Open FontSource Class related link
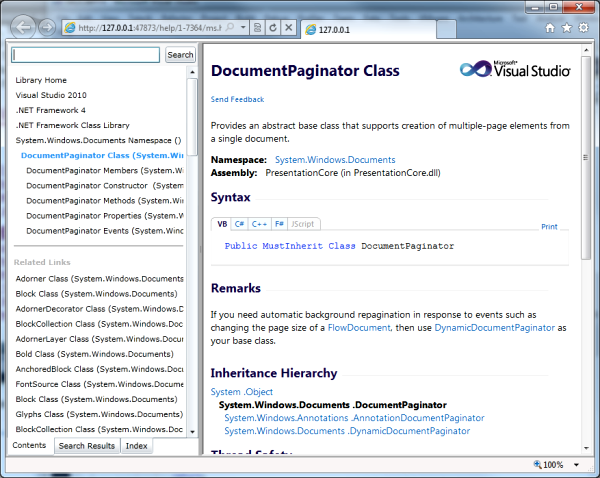Viewport: 600px width, 478px height. click(99, 384)
